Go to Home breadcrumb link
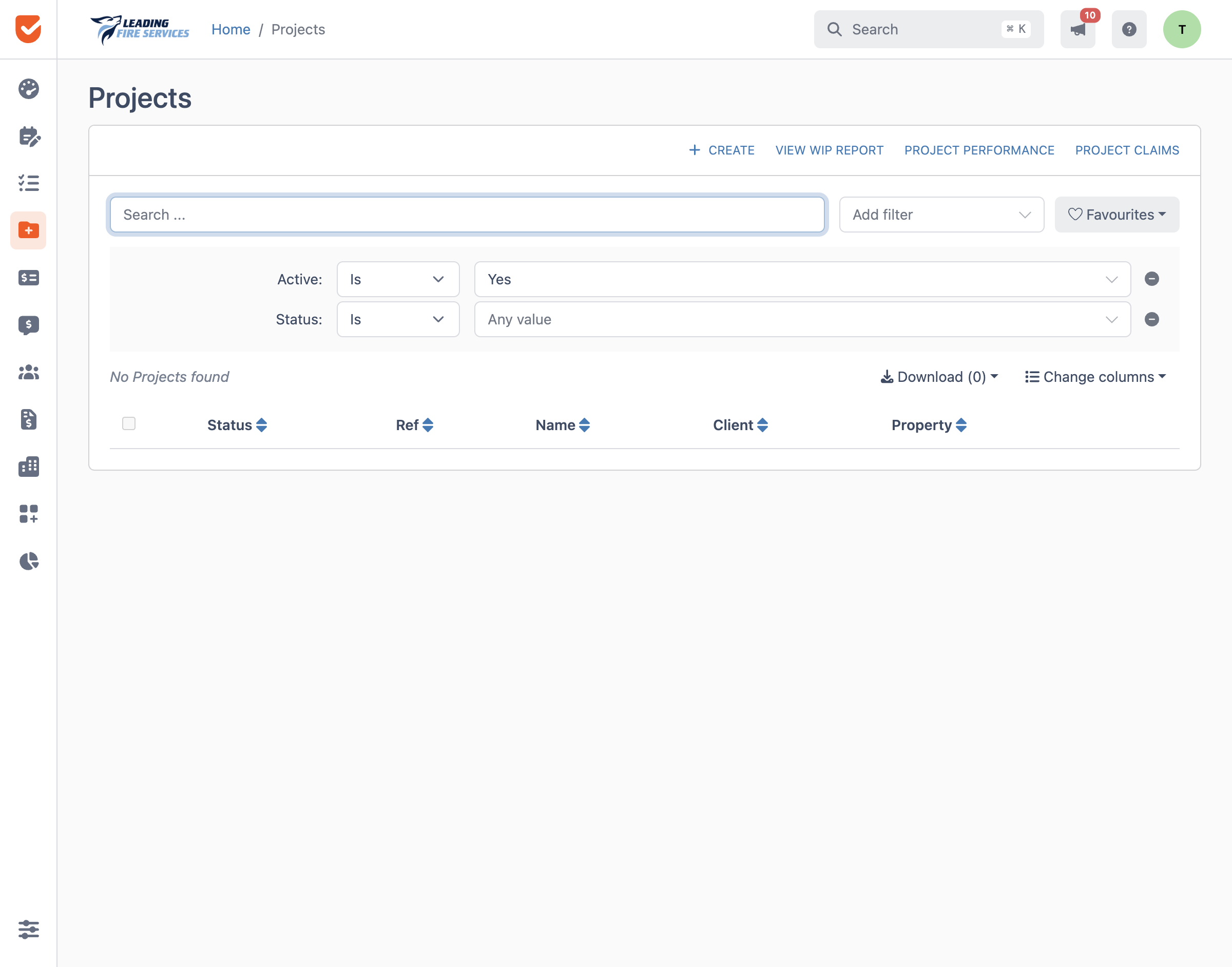1232x967 pixels. pyautogui.click(x=230, y=29)
